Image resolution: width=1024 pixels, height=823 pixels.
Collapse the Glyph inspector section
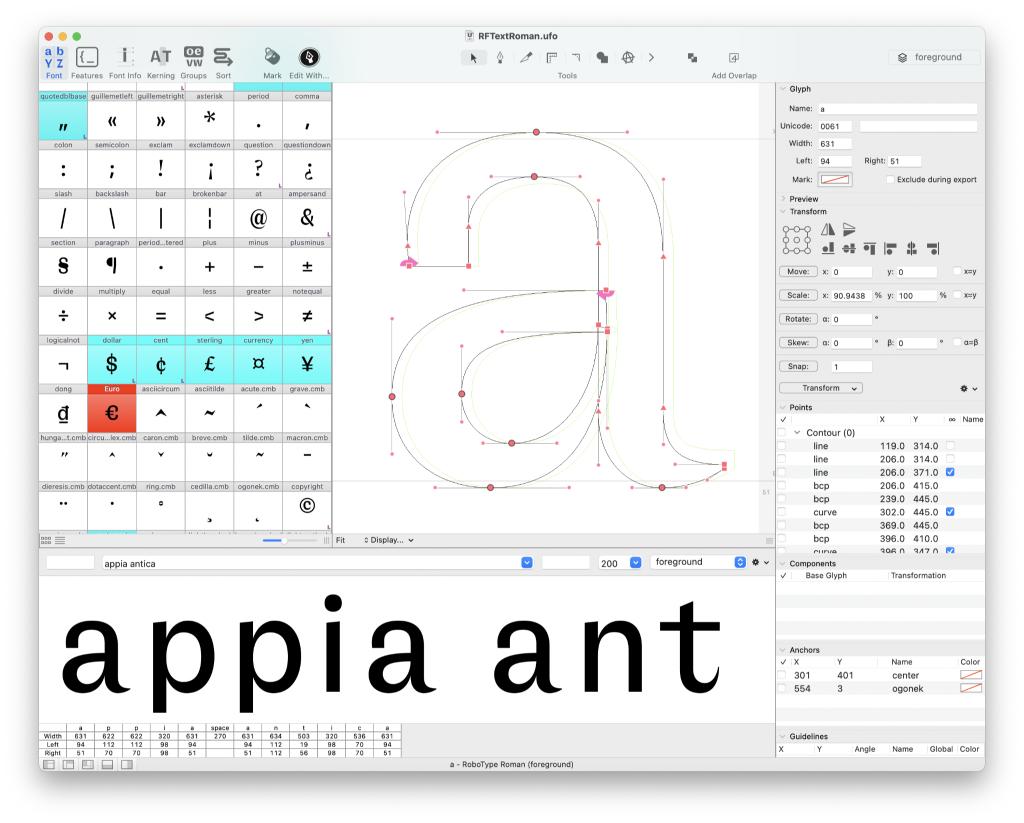tap(783, 89)
